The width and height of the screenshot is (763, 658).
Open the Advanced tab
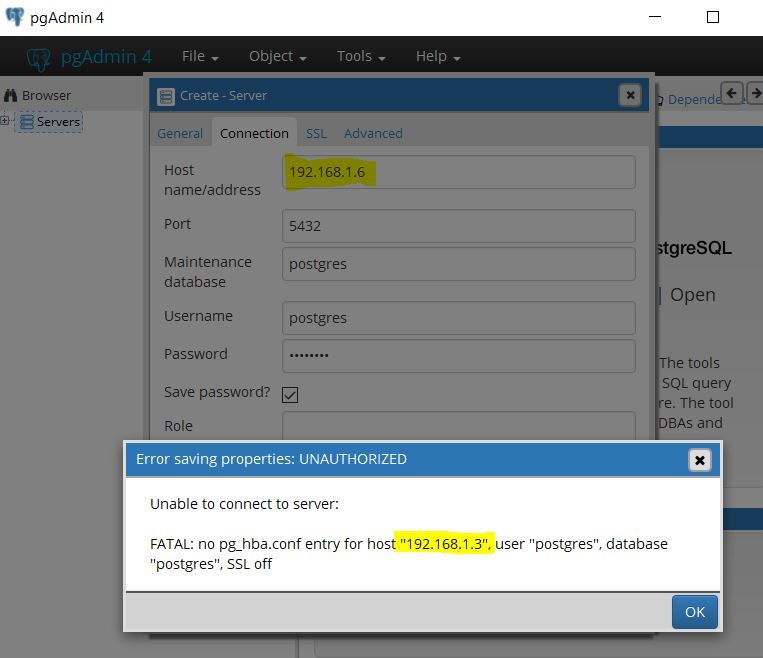coord(373,133)
